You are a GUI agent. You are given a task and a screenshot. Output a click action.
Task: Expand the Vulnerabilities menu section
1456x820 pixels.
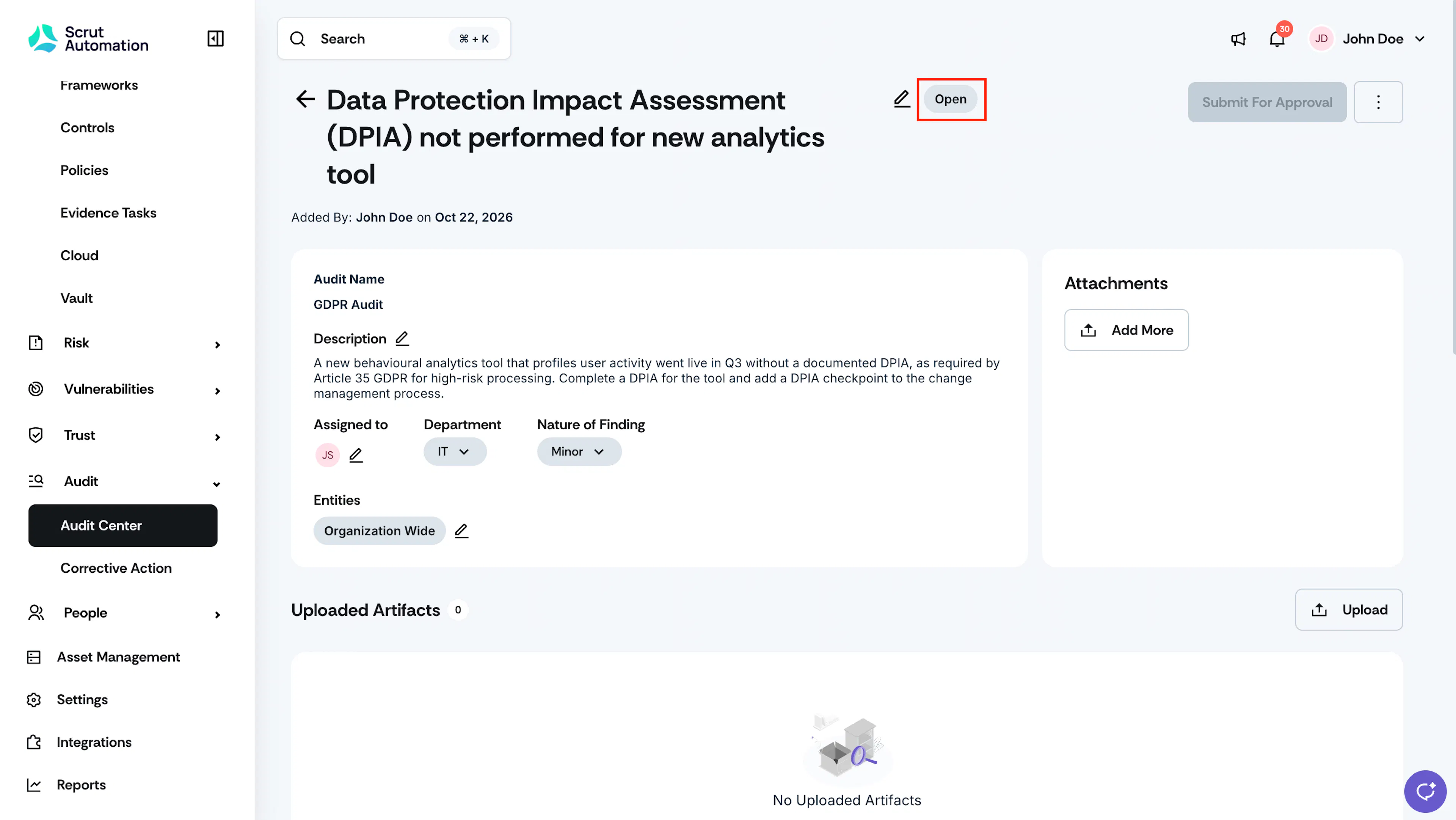pyautogui.click(x=217, y=391)
